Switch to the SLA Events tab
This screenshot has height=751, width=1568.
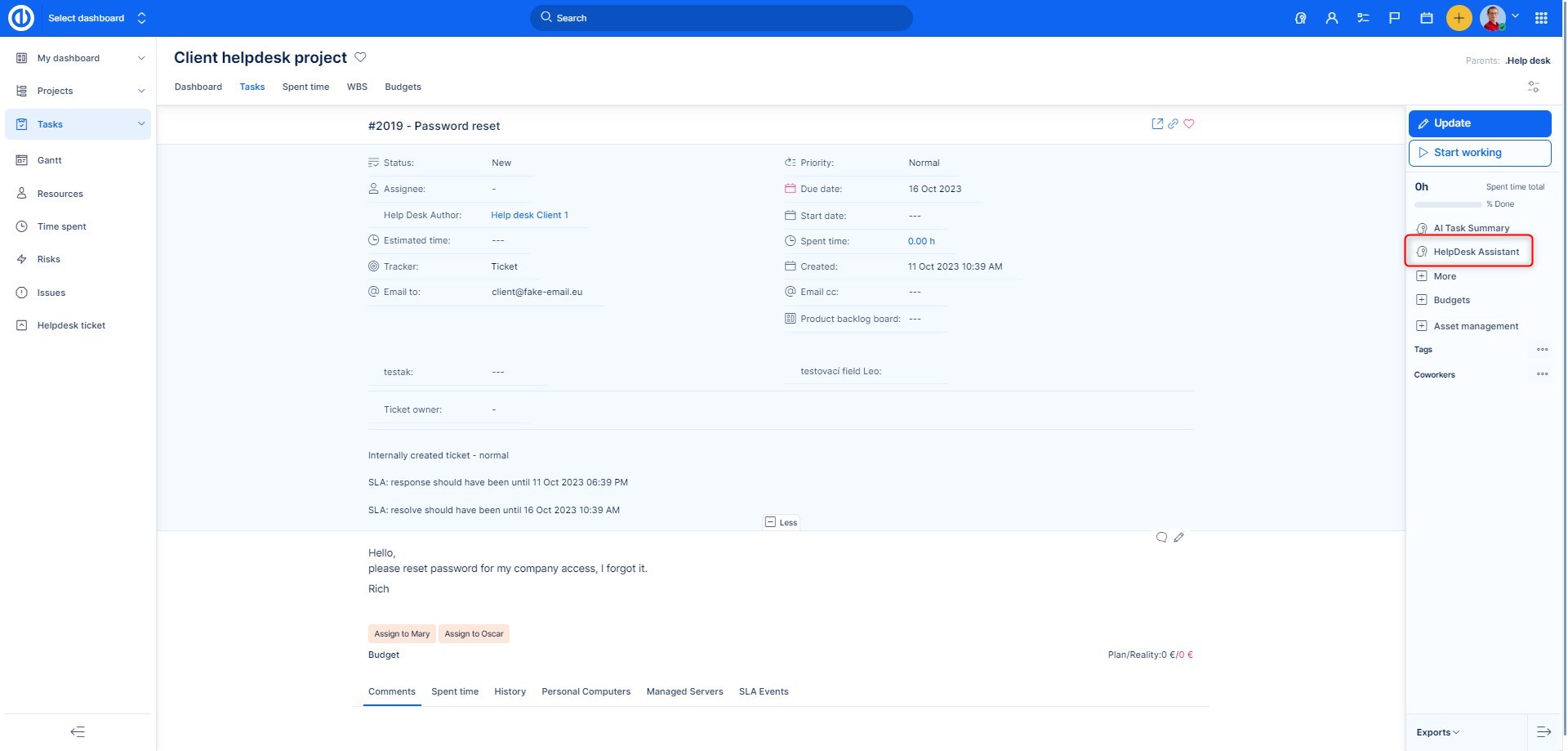click(763, 691)
